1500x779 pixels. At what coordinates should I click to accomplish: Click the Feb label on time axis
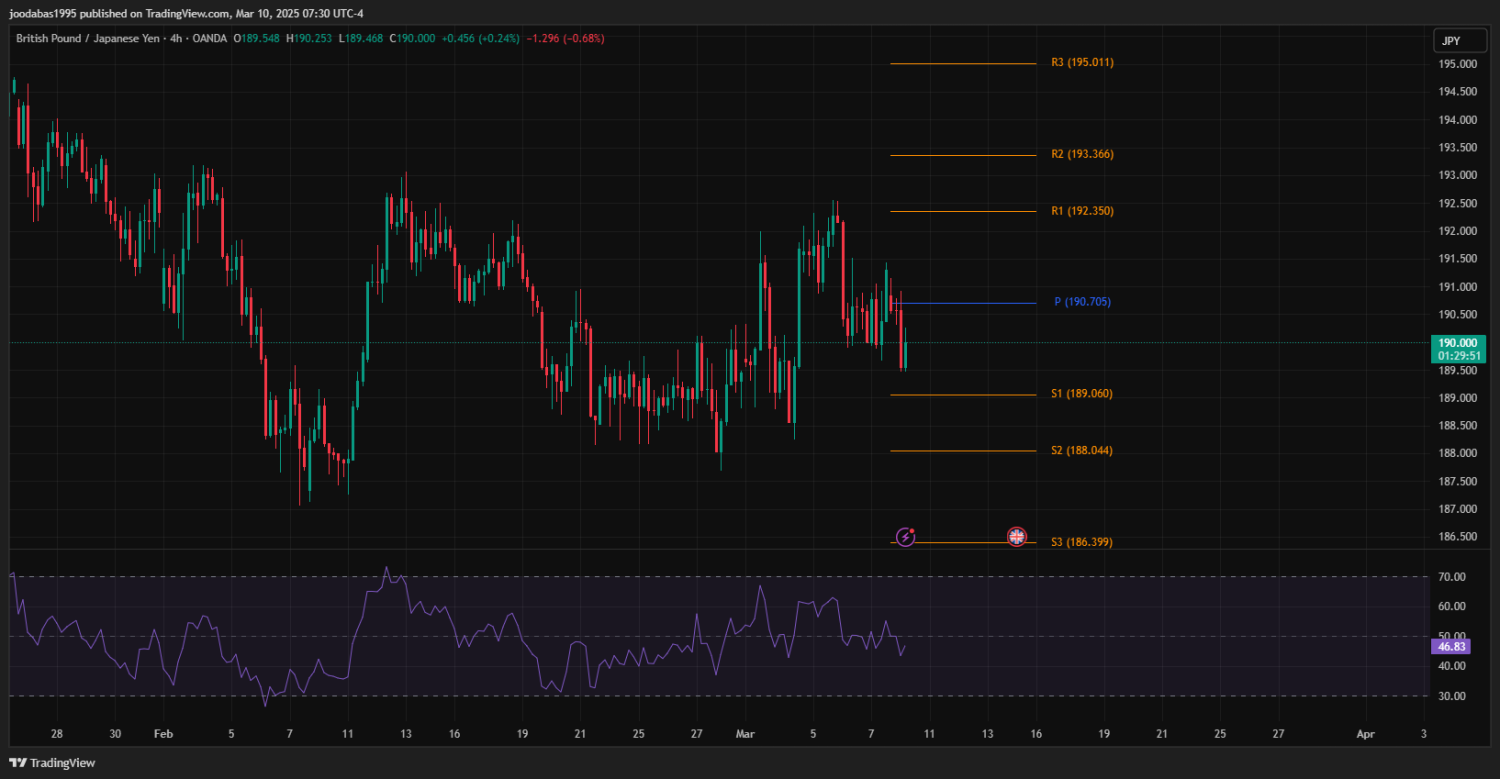tap(163, 734)
